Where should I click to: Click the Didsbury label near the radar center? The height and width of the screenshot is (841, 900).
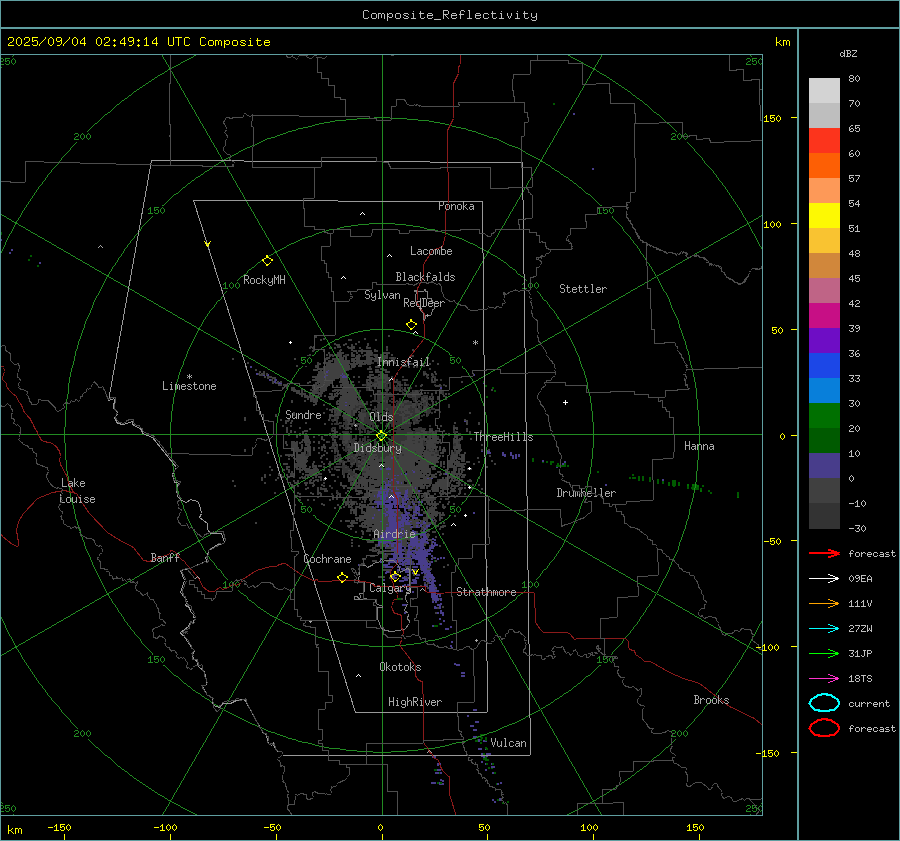click(x=377, y=448)
